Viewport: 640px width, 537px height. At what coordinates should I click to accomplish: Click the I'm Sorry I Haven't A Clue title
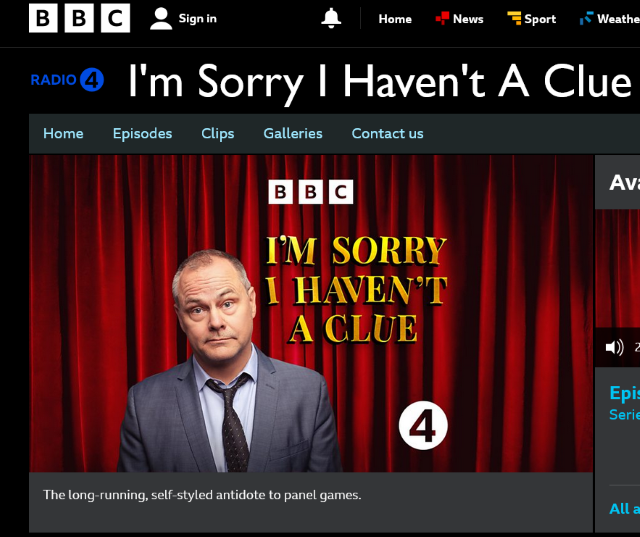point(380,81)
